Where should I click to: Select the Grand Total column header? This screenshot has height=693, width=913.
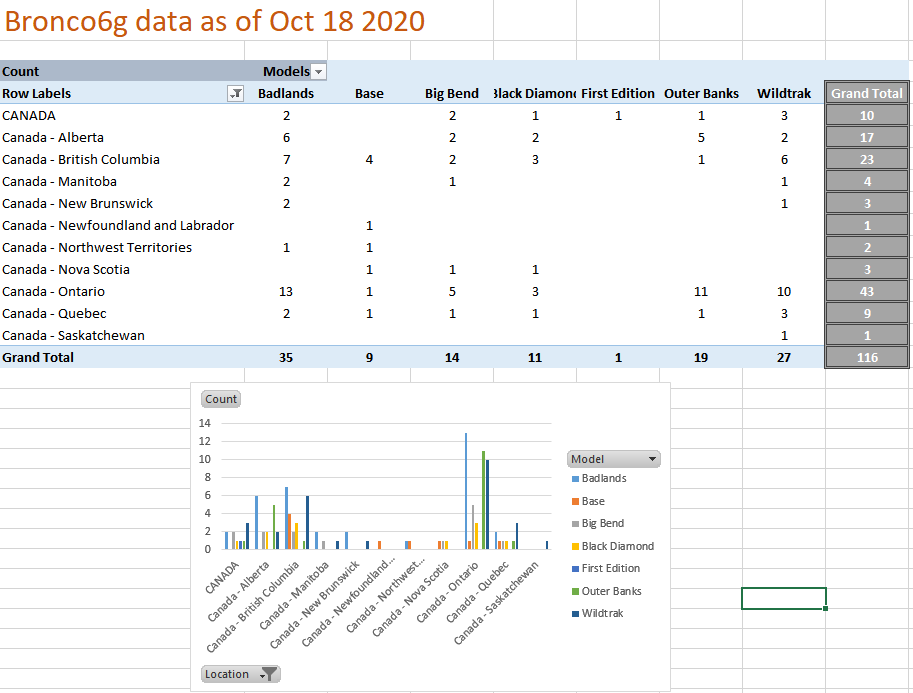[x=867, y=93]
